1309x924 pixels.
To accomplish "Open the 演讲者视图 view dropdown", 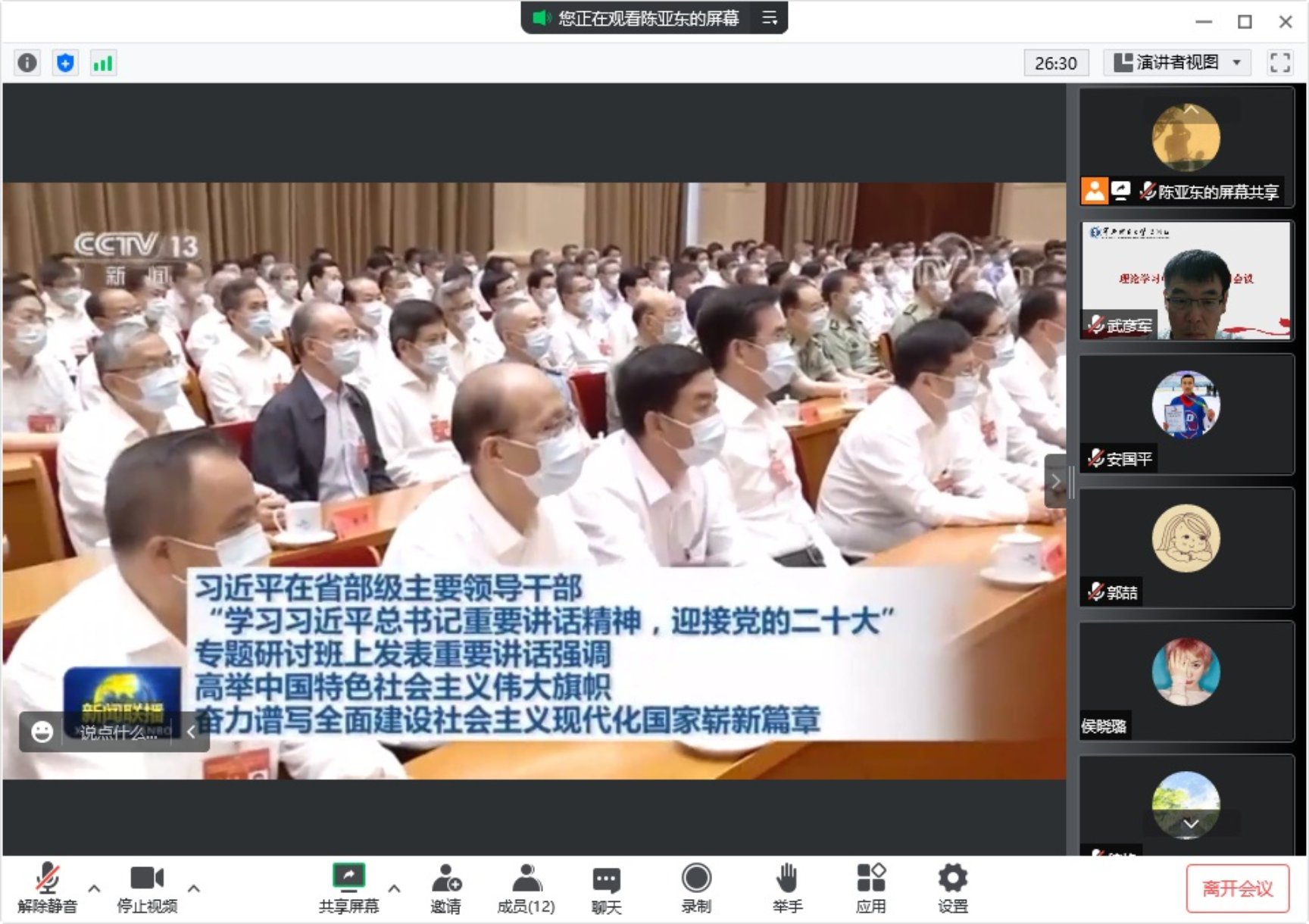I will [1176, 62].
